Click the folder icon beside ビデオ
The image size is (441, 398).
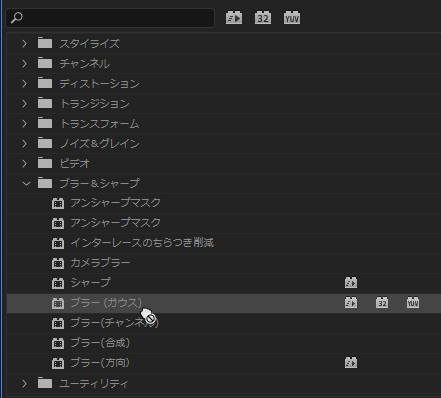(45, 163)
